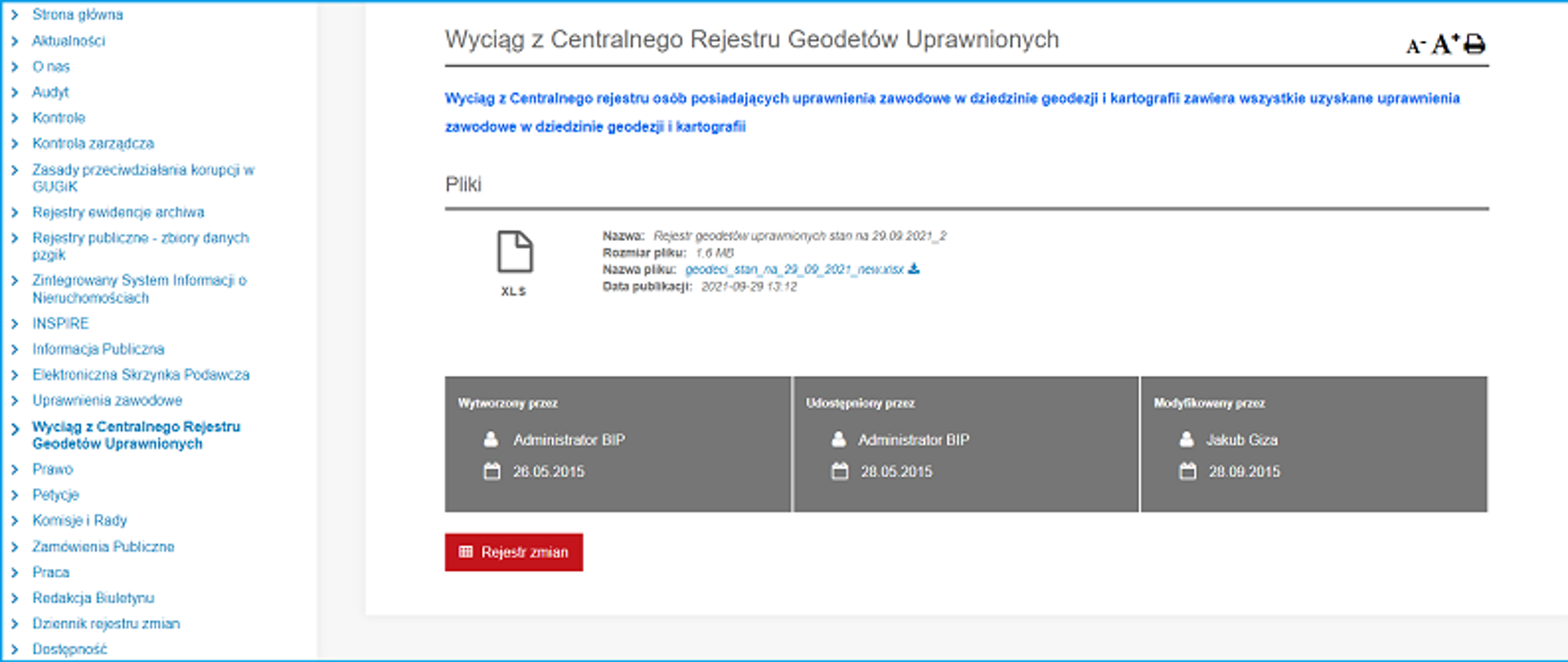Select Dziennik rejestru zmian in sidebar

(x=106, y=624)
